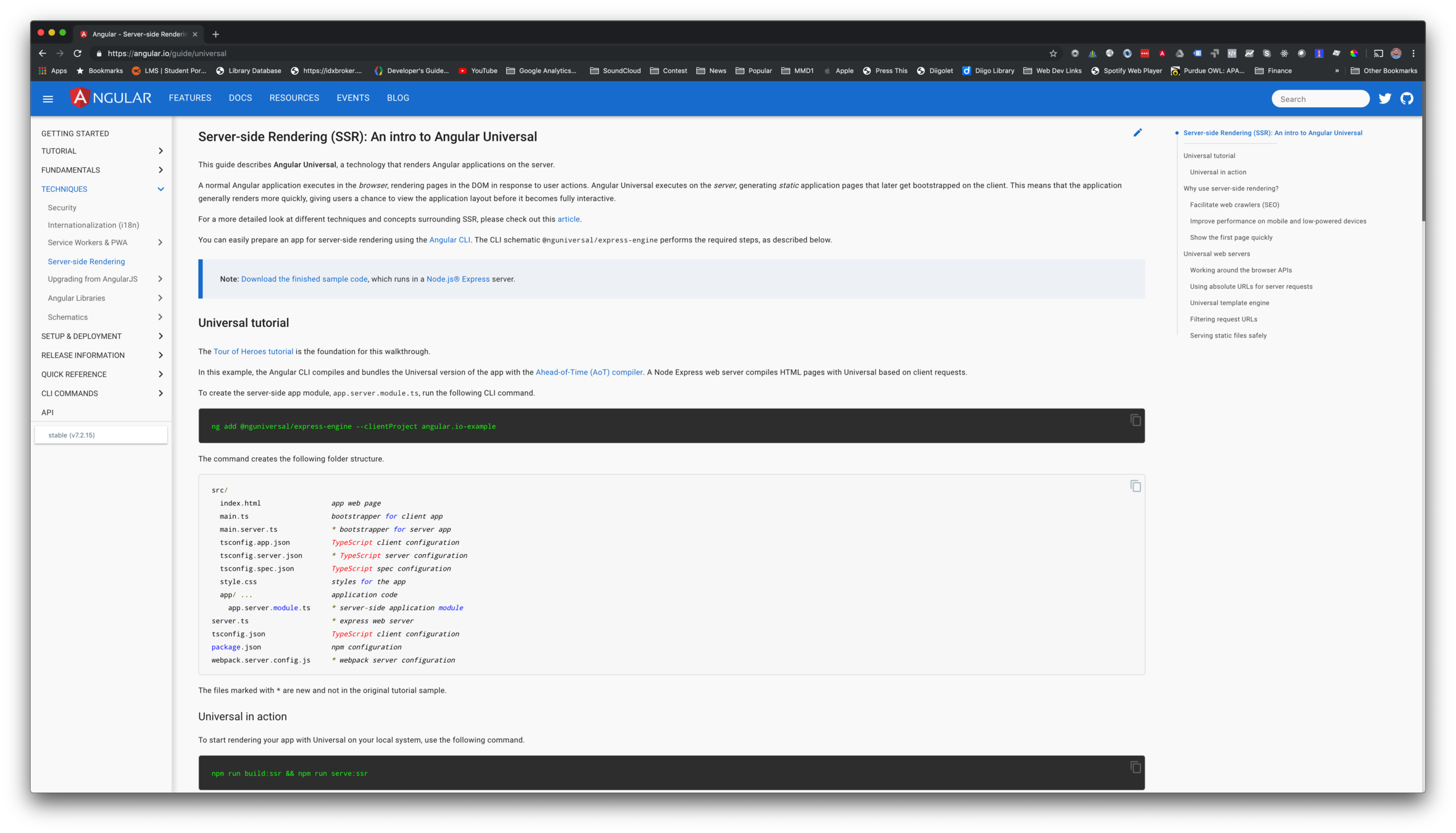The width and height of the screenshot is (1456, 833).
Task: Open the stable version selector dropdown
Action: pos(101,435)
